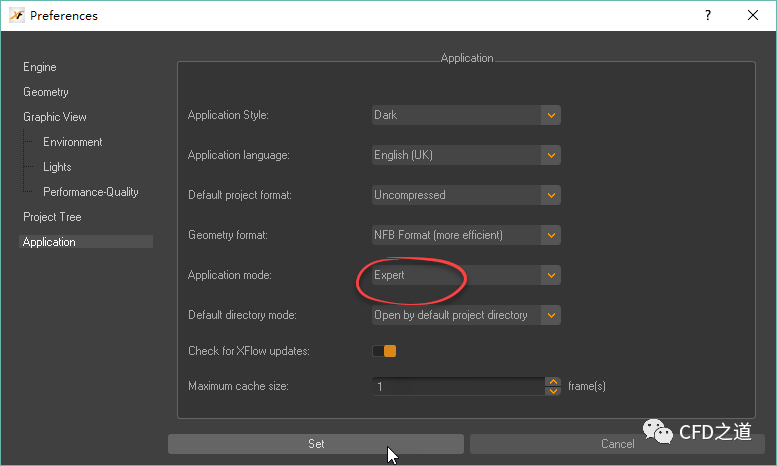
Task: Click the help question mark button
Action: click(708, 16)
